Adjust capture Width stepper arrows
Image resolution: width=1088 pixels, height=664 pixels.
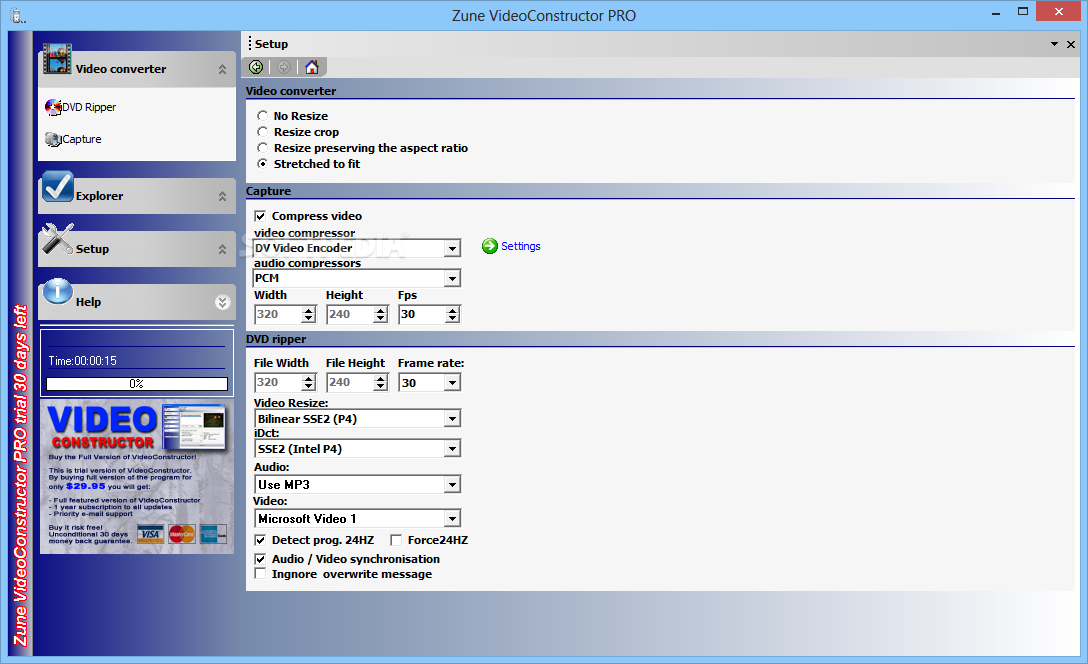click(309, 314)
